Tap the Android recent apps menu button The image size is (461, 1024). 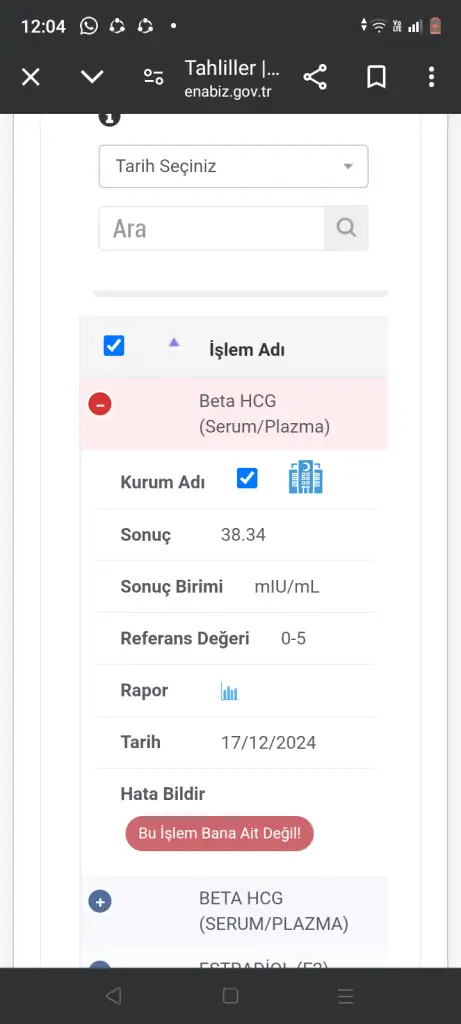point(346,995)
